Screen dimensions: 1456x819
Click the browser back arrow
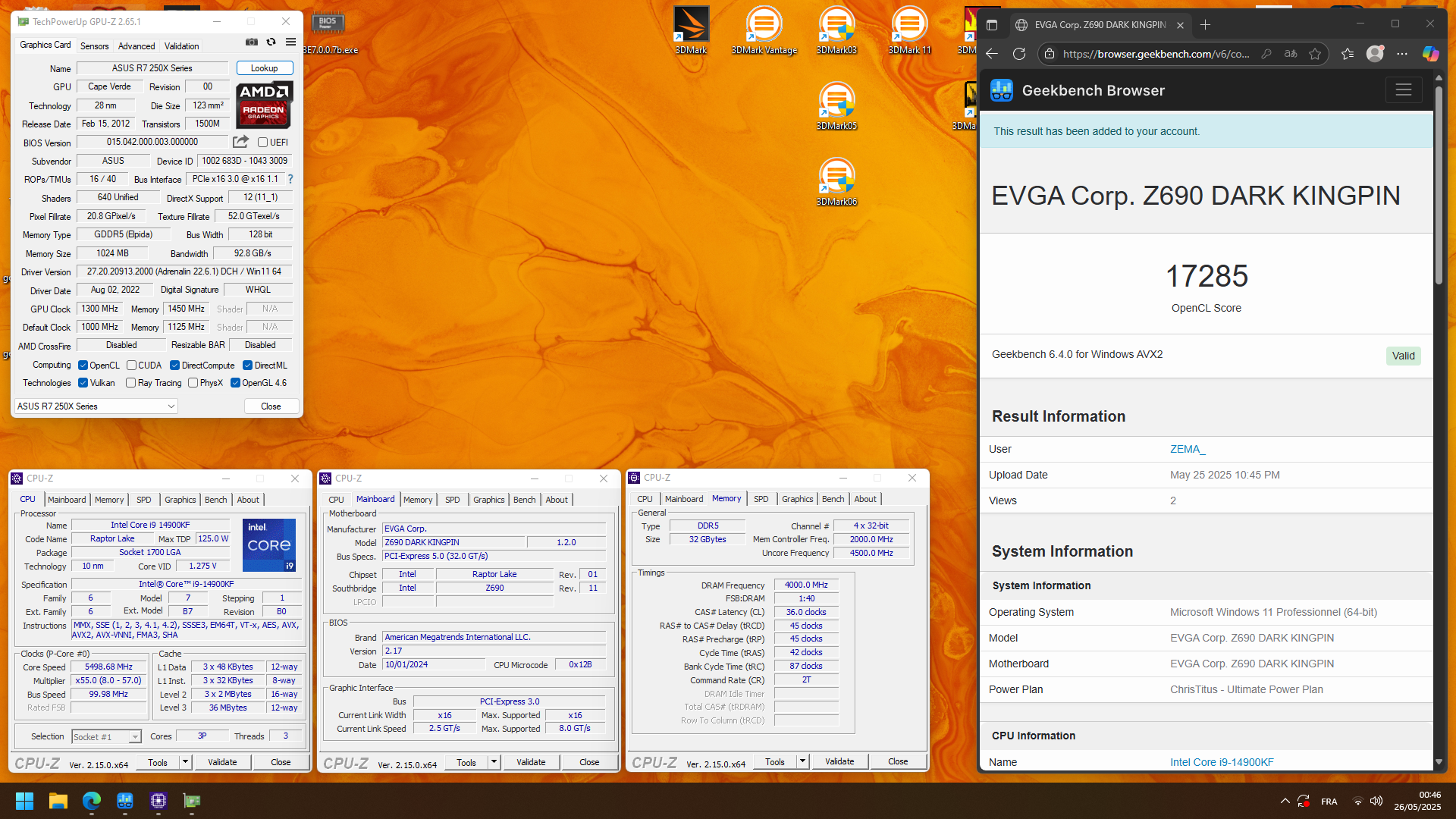click(x=992, y=53)
